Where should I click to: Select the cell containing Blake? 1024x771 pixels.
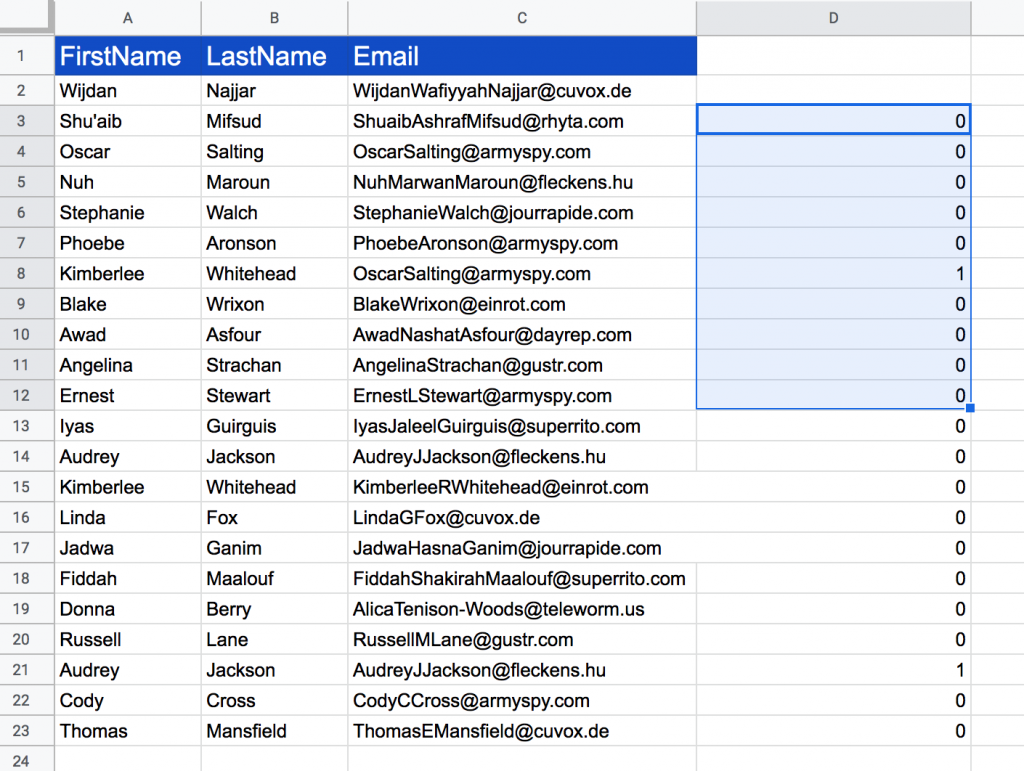pos(128,304)
